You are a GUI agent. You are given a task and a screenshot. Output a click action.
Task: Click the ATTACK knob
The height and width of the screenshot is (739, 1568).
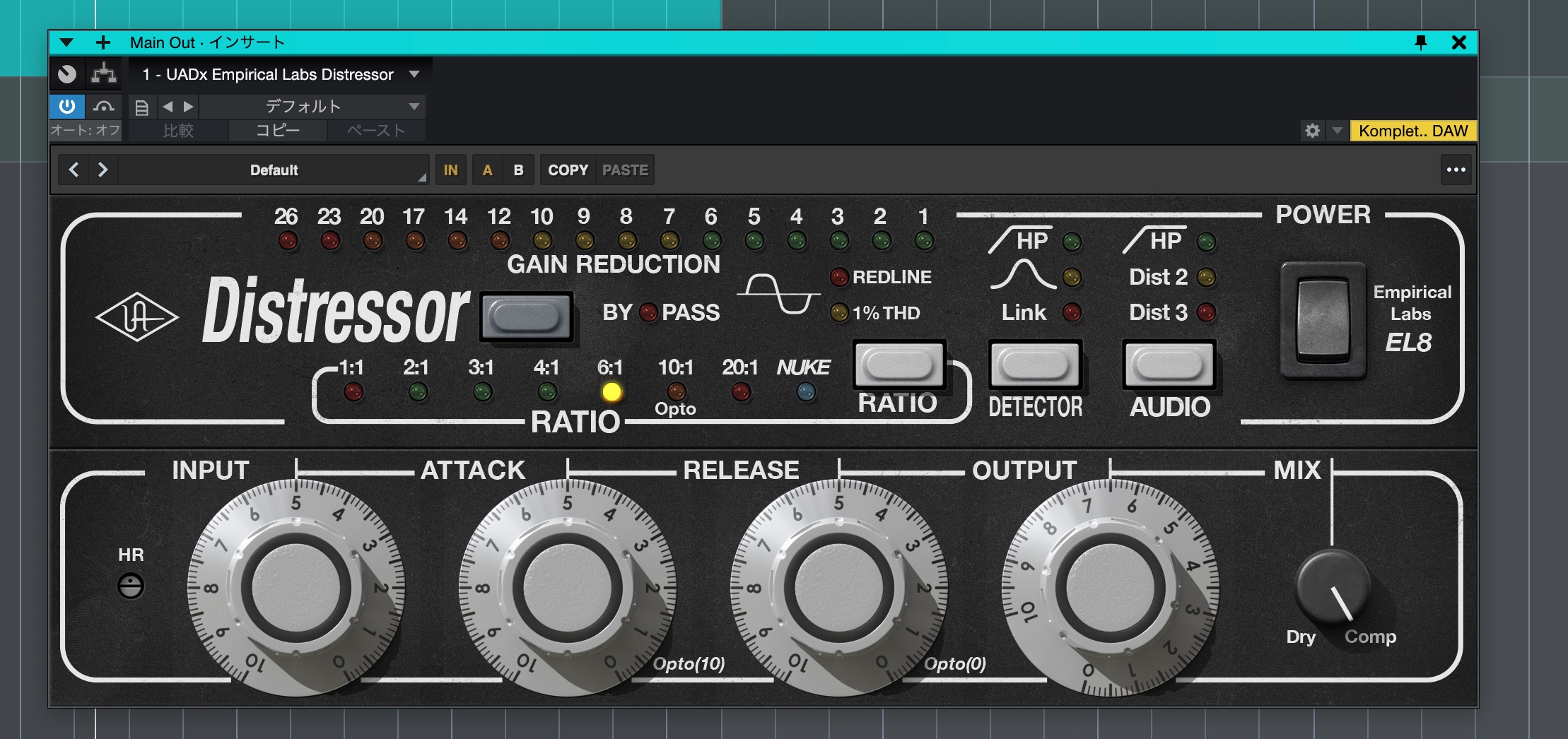[x=567, y=588]
